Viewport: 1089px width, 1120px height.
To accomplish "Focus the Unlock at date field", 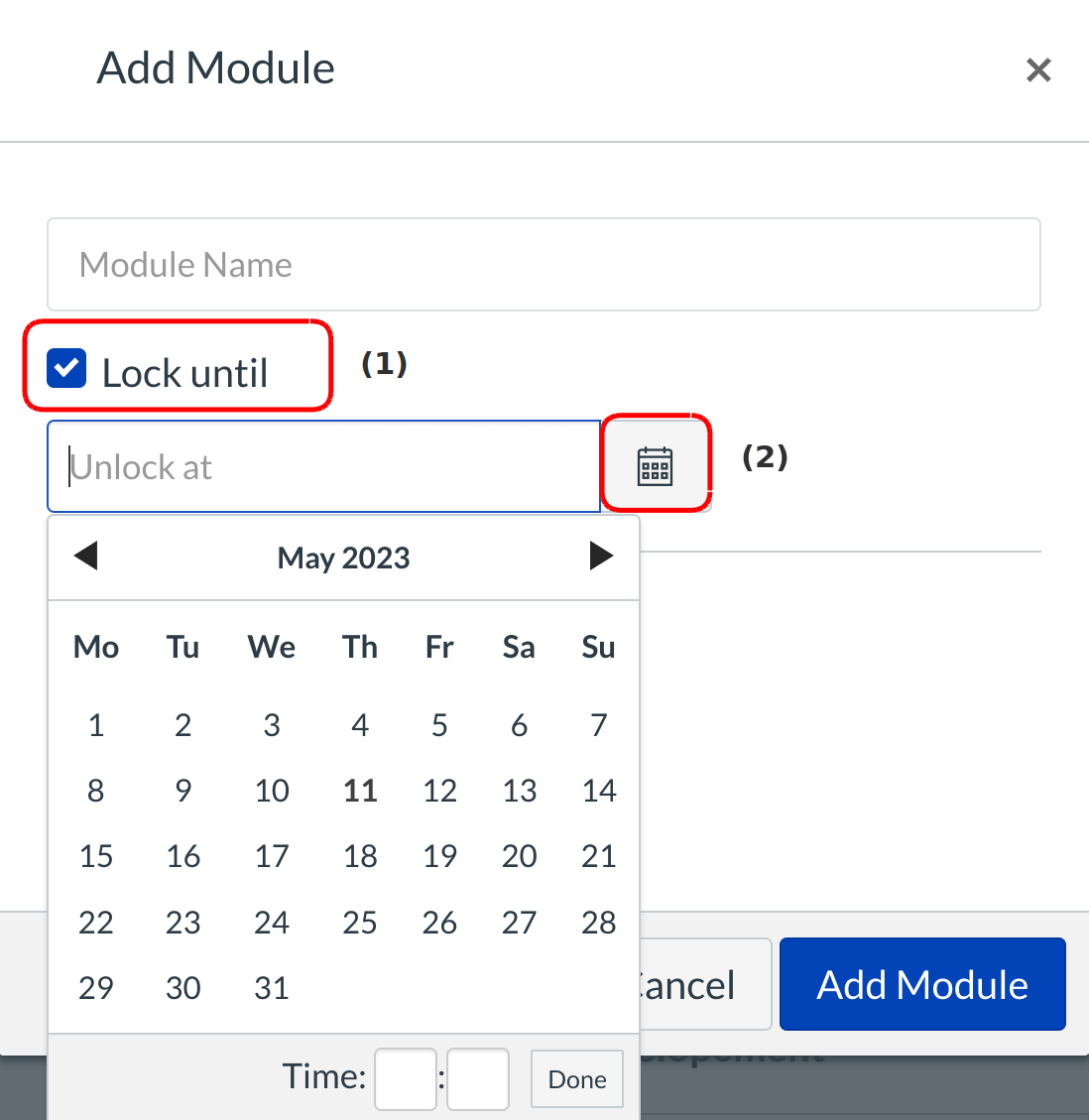I will (x=323, y=467).
